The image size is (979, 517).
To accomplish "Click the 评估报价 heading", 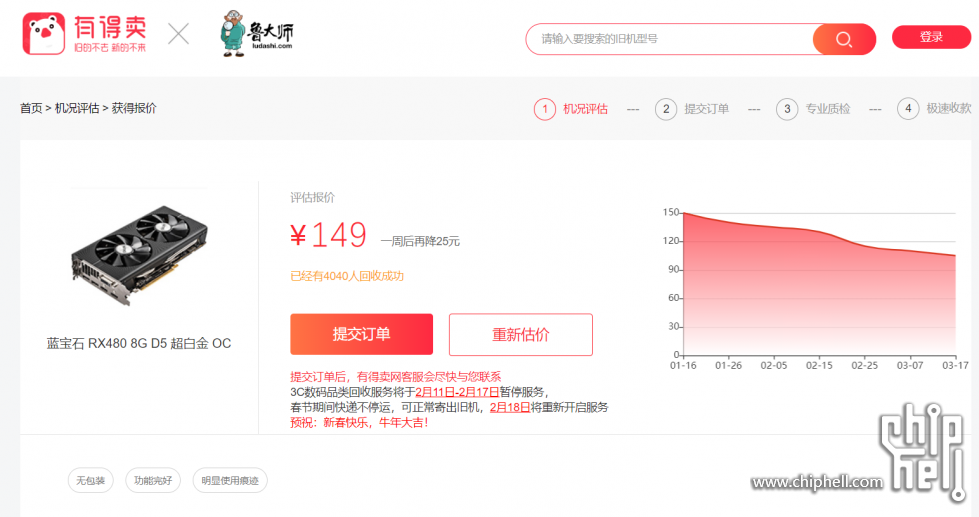I will tap(312, 198).
